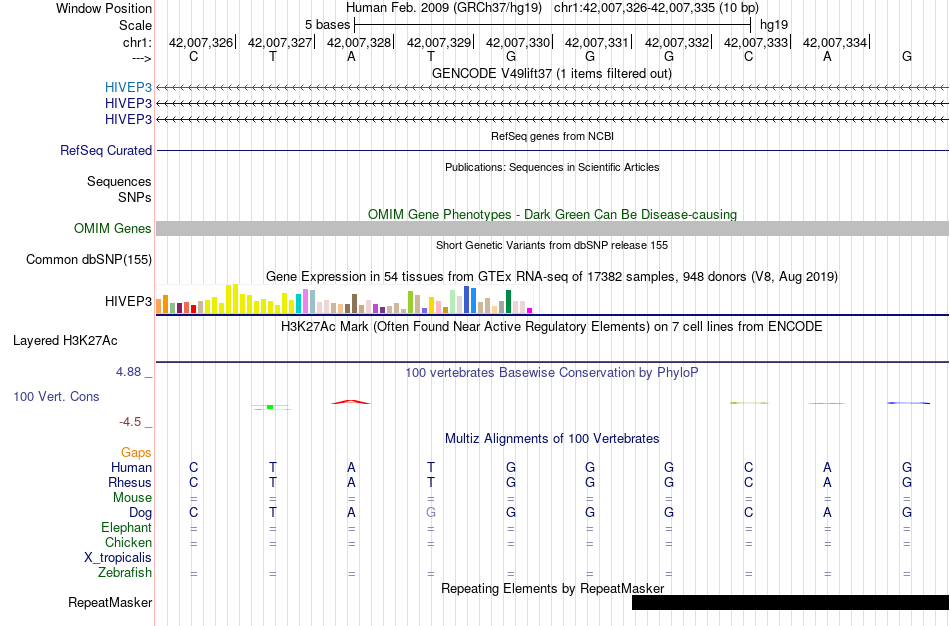Click the black RepeatMasker element bar
The image size is (950, 626).
[790, 602]
